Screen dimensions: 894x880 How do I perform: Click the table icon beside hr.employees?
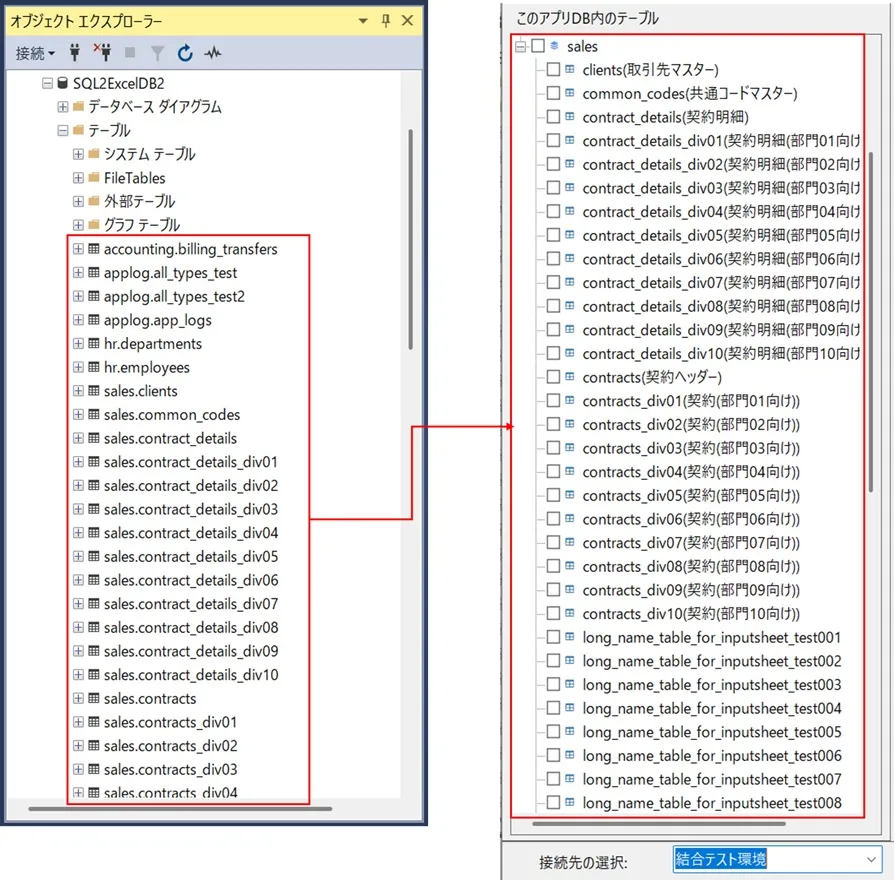tap(94, 367)
